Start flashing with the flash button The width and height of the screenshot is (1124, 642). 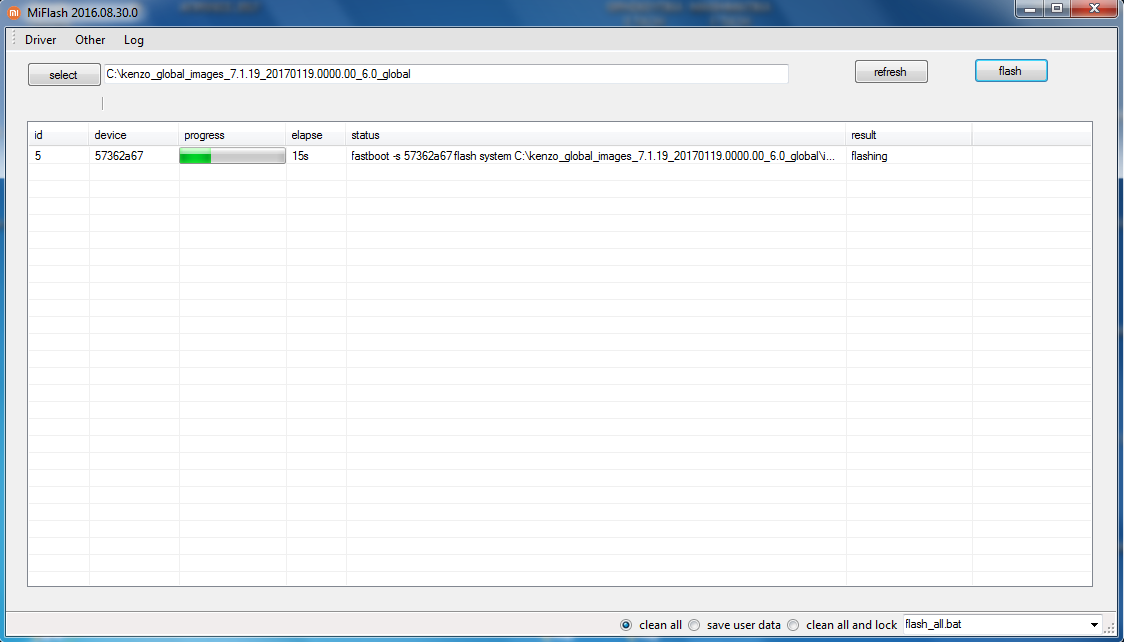coord(1011,71)
